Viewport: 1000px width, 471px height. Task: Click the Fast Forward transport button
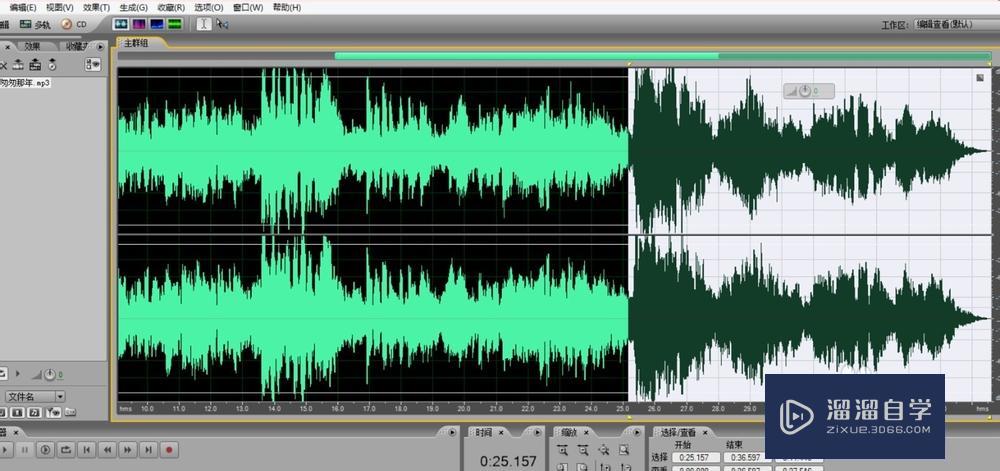[x=128, y=450]
